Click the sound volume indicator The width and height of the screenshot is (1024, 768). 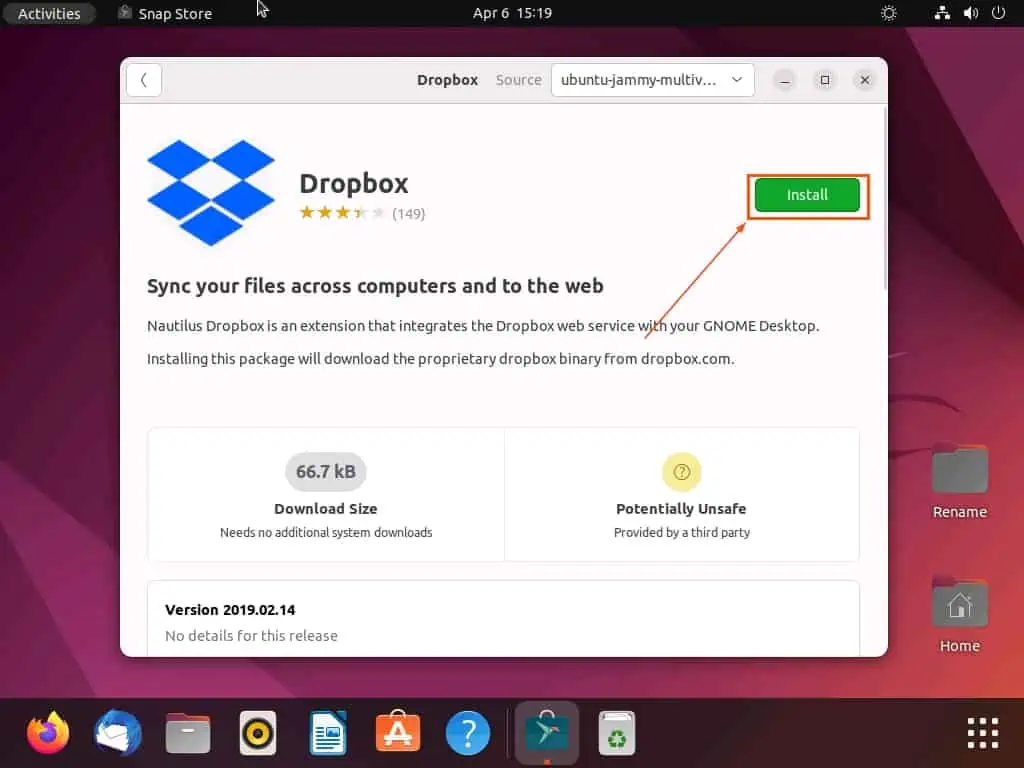971,13
